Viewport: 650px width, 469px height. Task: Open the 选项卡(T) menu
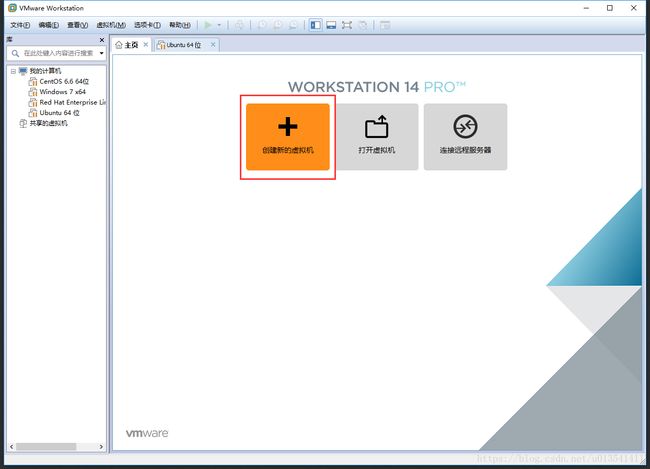click(147, 25)
